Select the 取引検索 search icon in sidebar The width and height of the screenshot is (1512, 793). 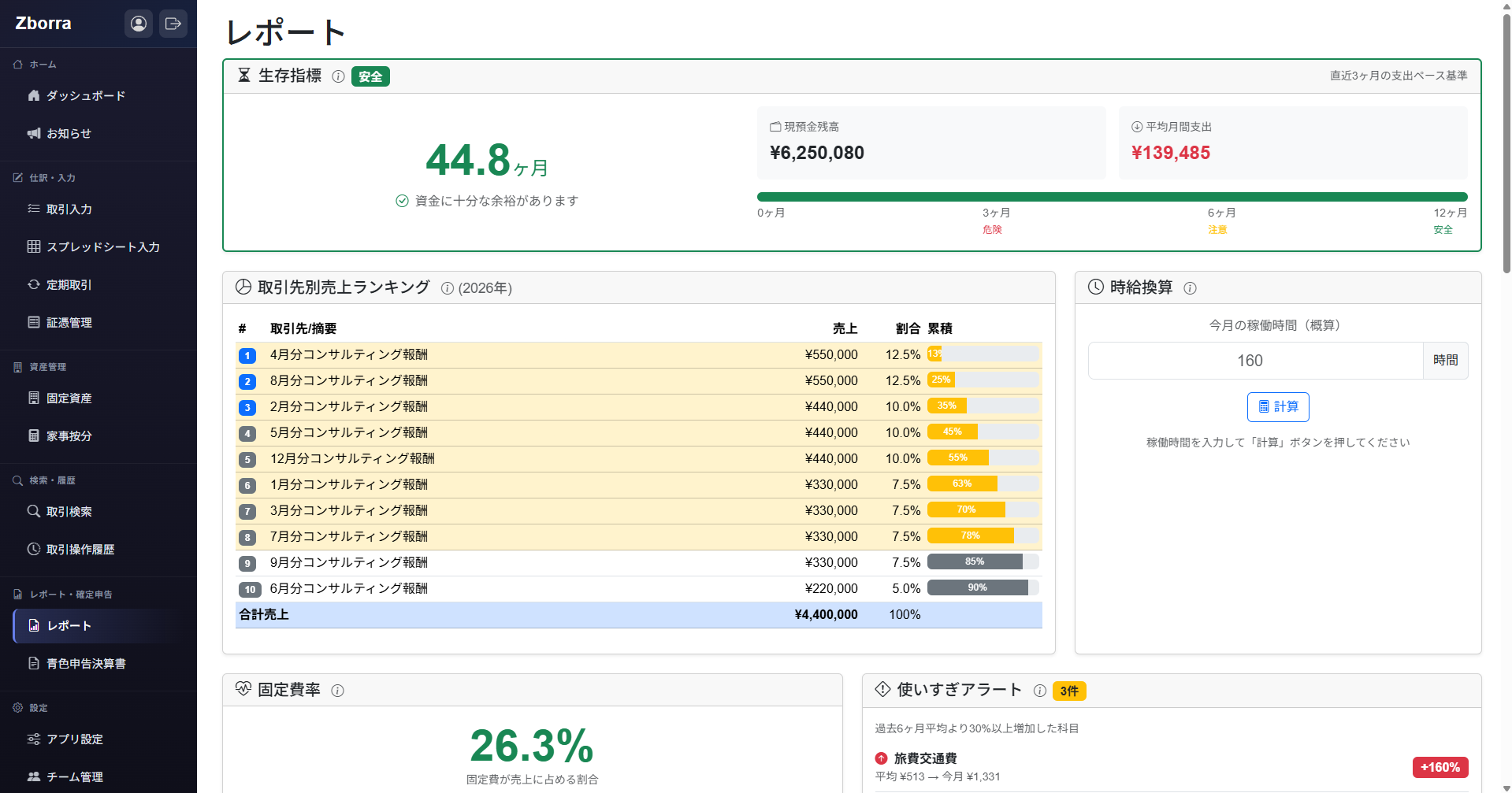pos(33,511)
